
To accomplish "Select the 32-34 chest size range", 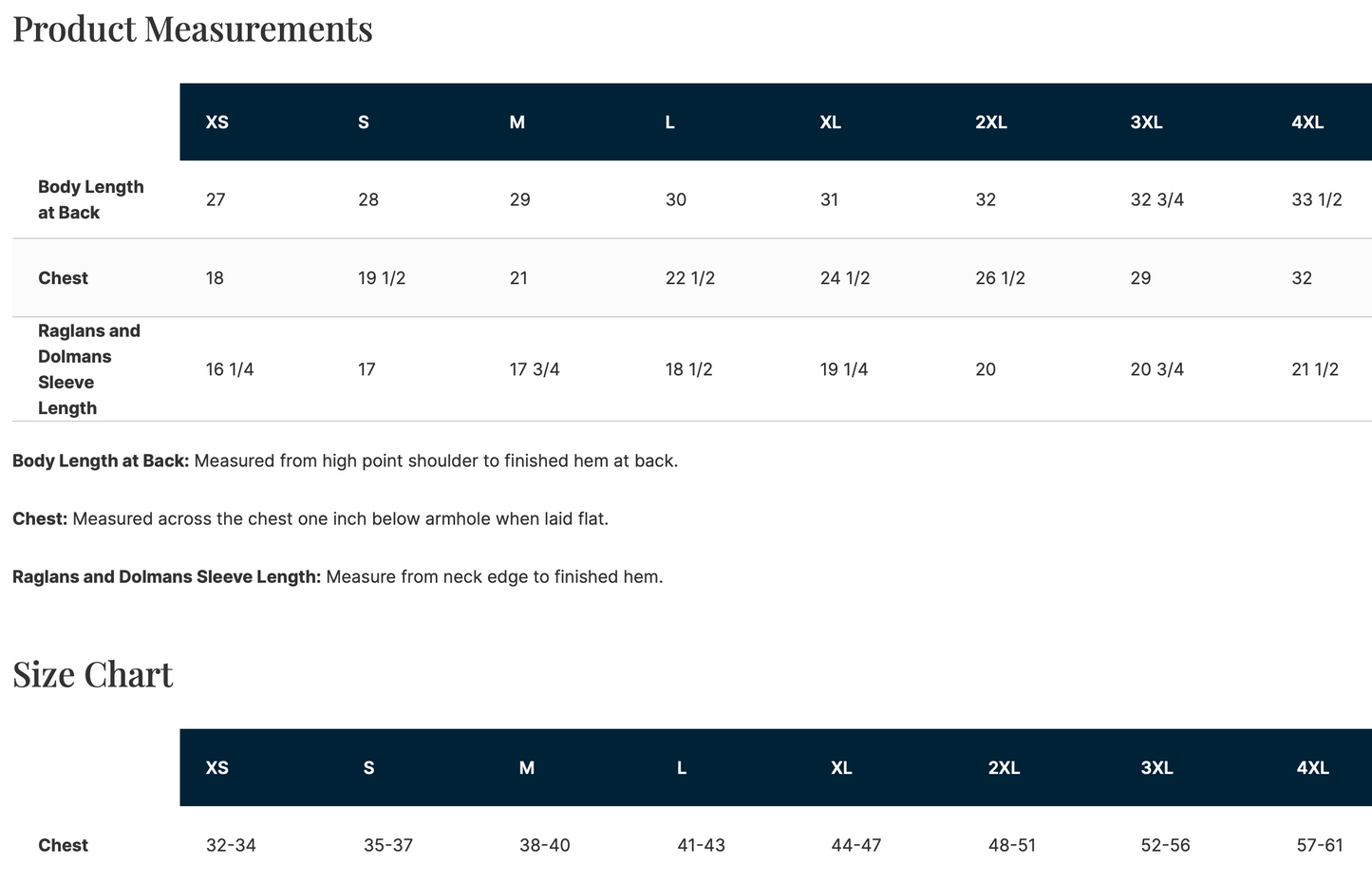I will [x=232, y=845].
